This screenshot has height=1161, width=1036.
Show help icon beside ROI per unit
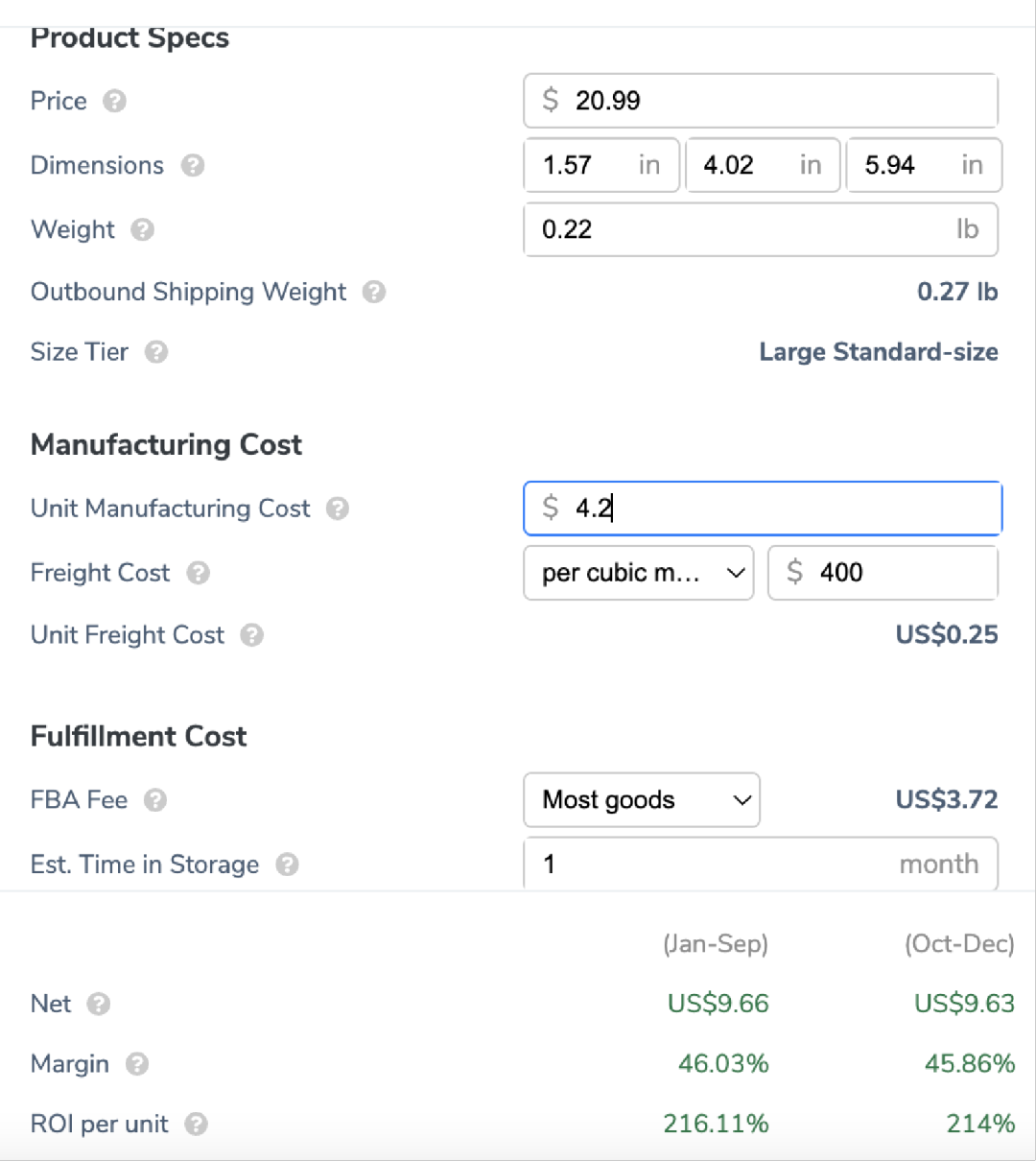197,1125
